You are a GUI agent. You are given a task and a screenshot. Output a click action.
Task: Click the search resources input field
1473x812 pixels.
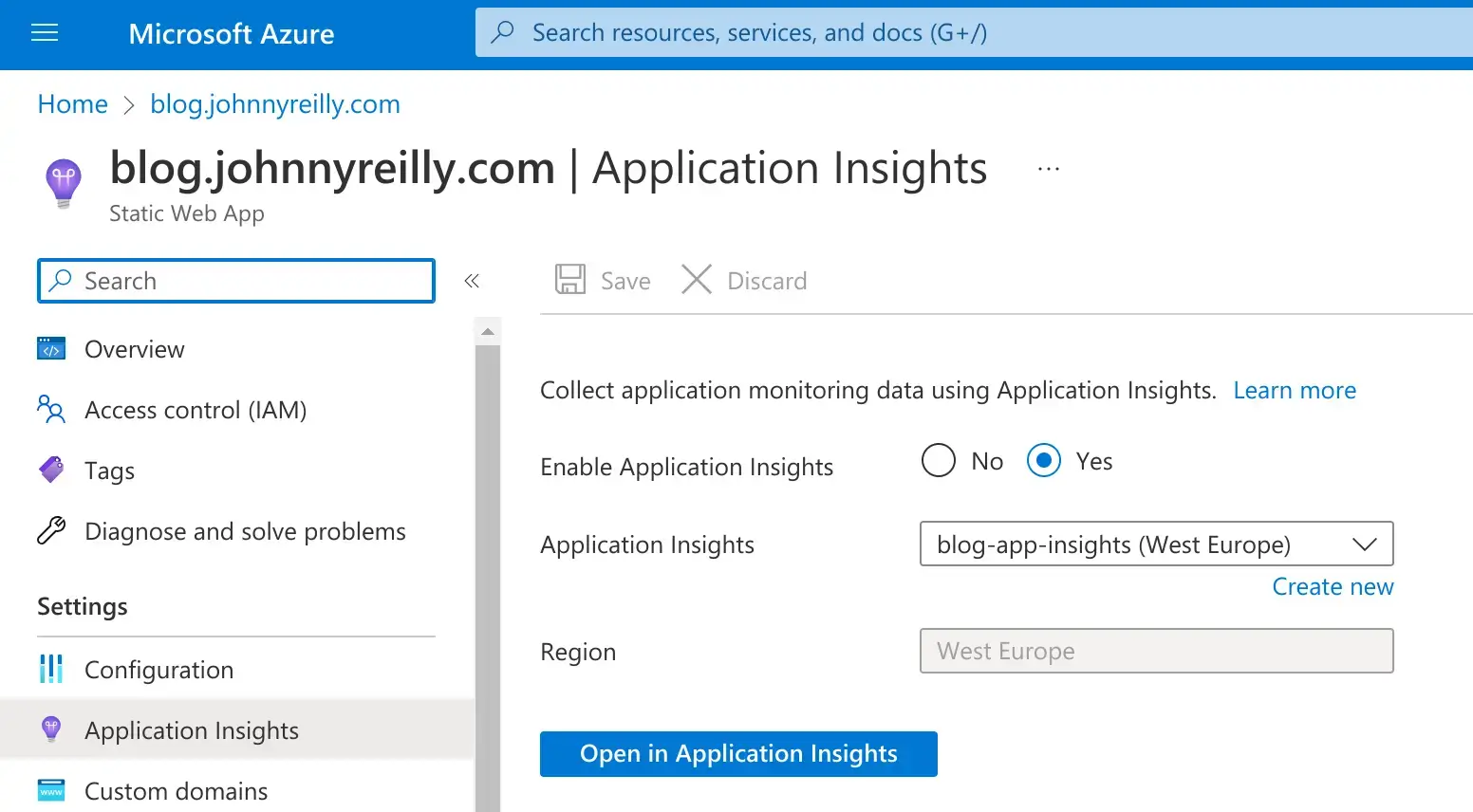tap(854, 33)
